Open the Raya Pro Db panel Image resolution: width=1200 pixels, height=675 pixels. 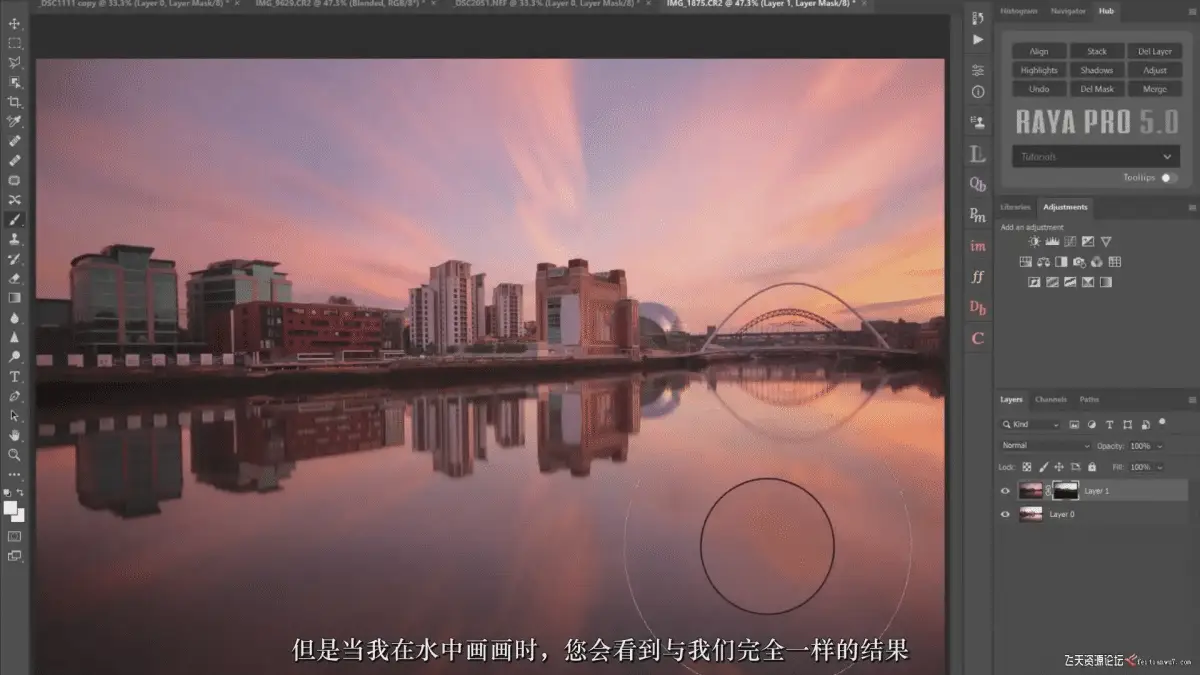[x=978, y=308]
